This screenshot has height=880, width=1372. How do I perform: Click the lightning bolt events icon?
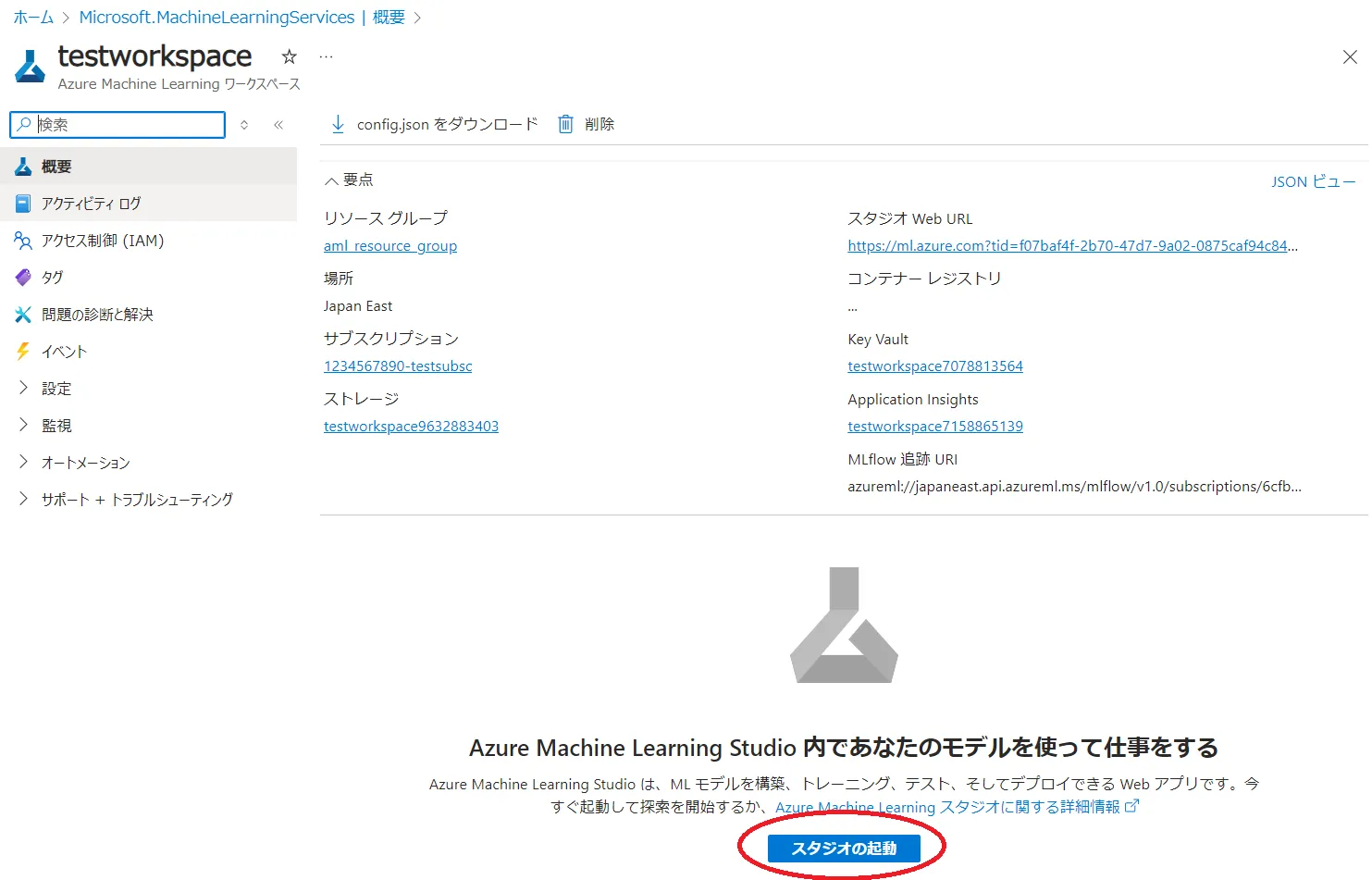pyautogui.click(x=23, y=352)
